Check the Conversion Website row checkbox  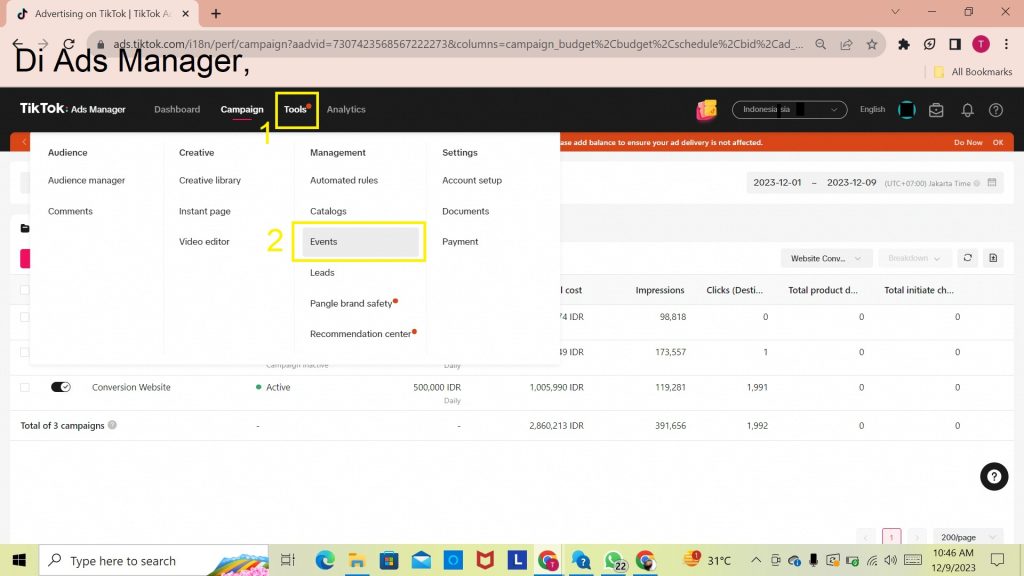26,387
